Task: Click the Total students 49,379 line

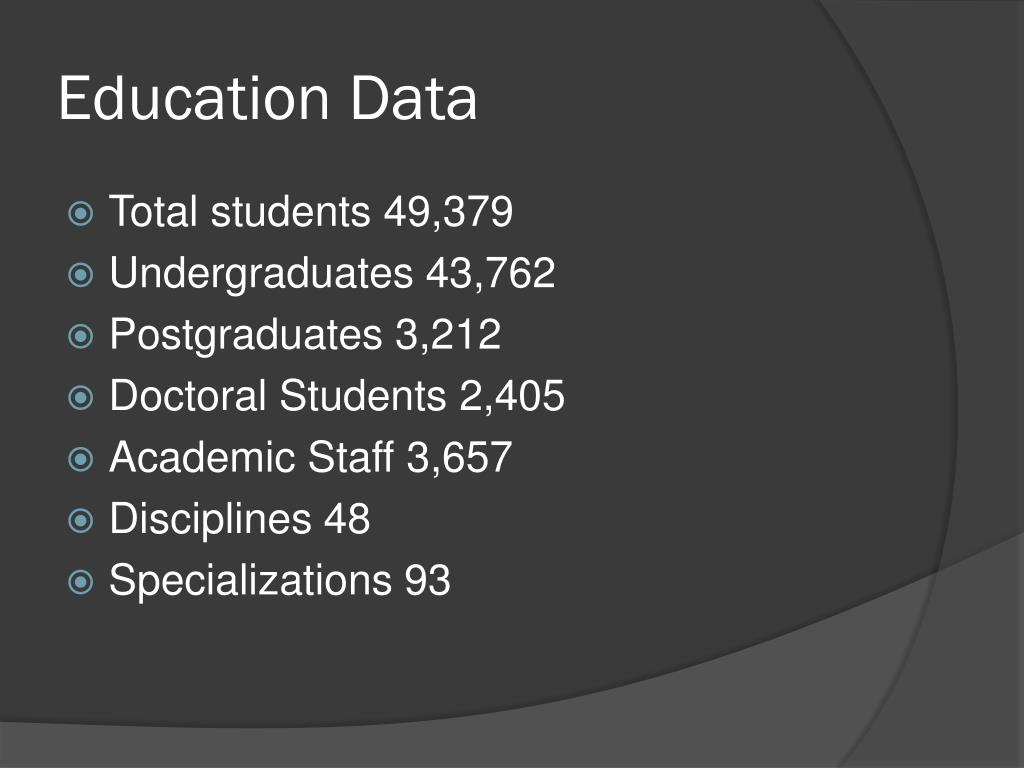Action: pyautogui.click(x=311, y=212)
